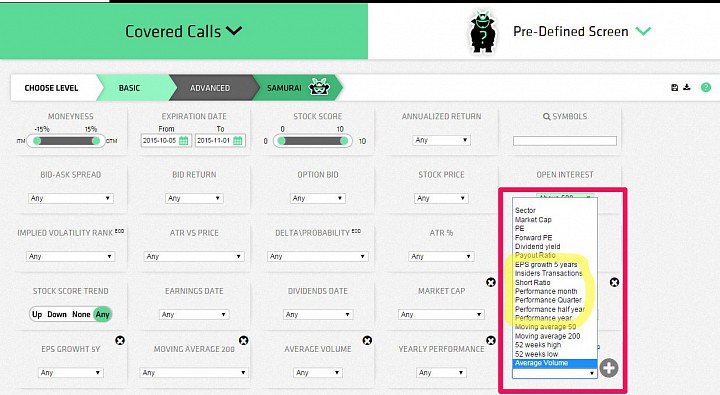Click the Moneyness slider's OTM handle
Screen dimensions: 720x395
tap(96, 141)
